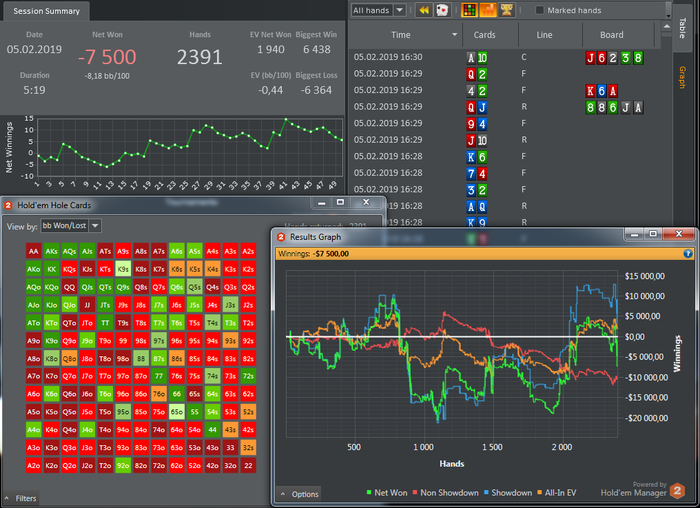Screen dimensions: 700x508
Task: Select the 16:28 hand row with 7 4
Action: [x=504, y=173]
